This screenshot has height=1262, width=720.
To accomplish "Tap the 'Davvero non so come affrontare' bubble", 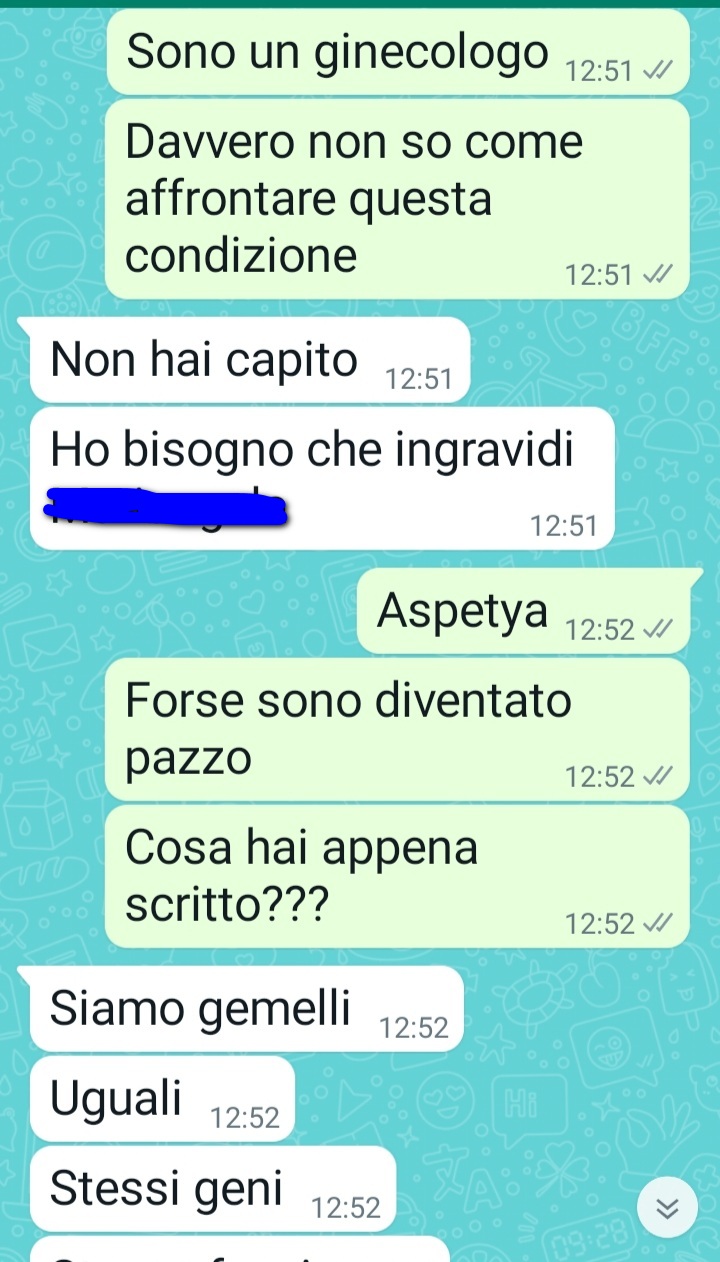I will (x=398, y=199).
